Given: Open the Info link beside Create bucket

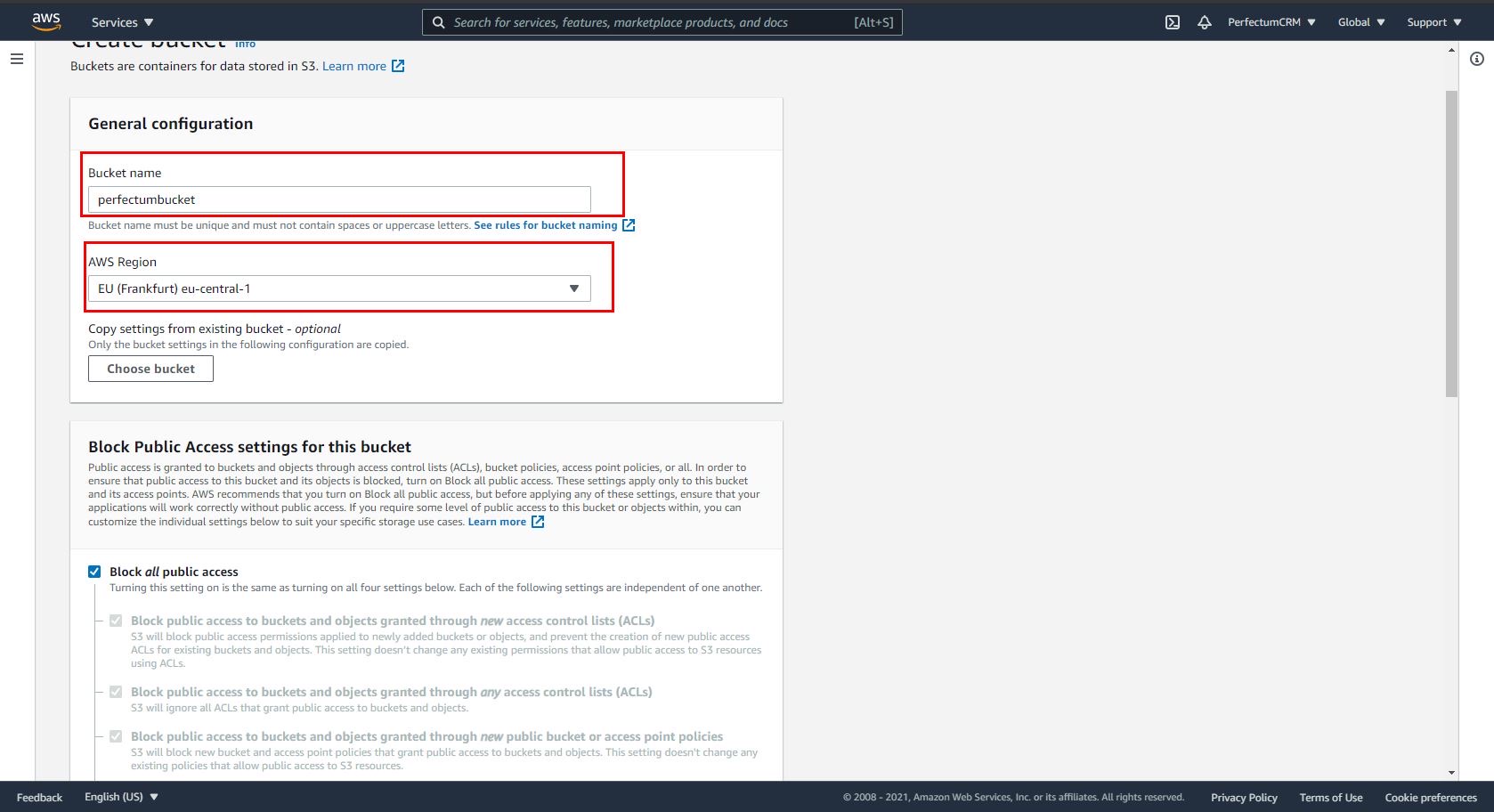Looking at the screenshot, I should click(246, 44).
